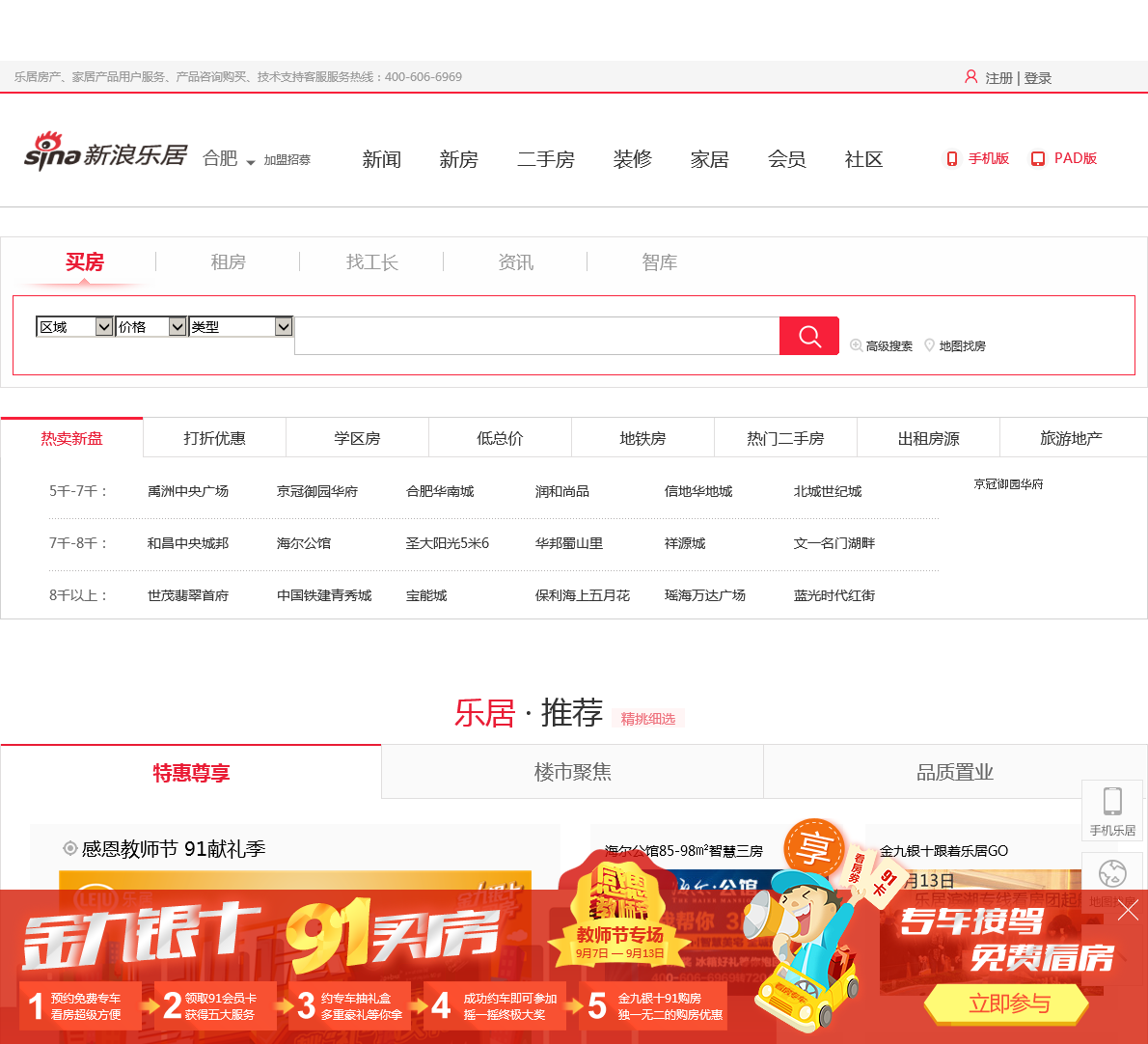Click the bullseye icon beside 感恩教师节
The height and width of the screenshot is (1044, 1148).
[70, 848]
